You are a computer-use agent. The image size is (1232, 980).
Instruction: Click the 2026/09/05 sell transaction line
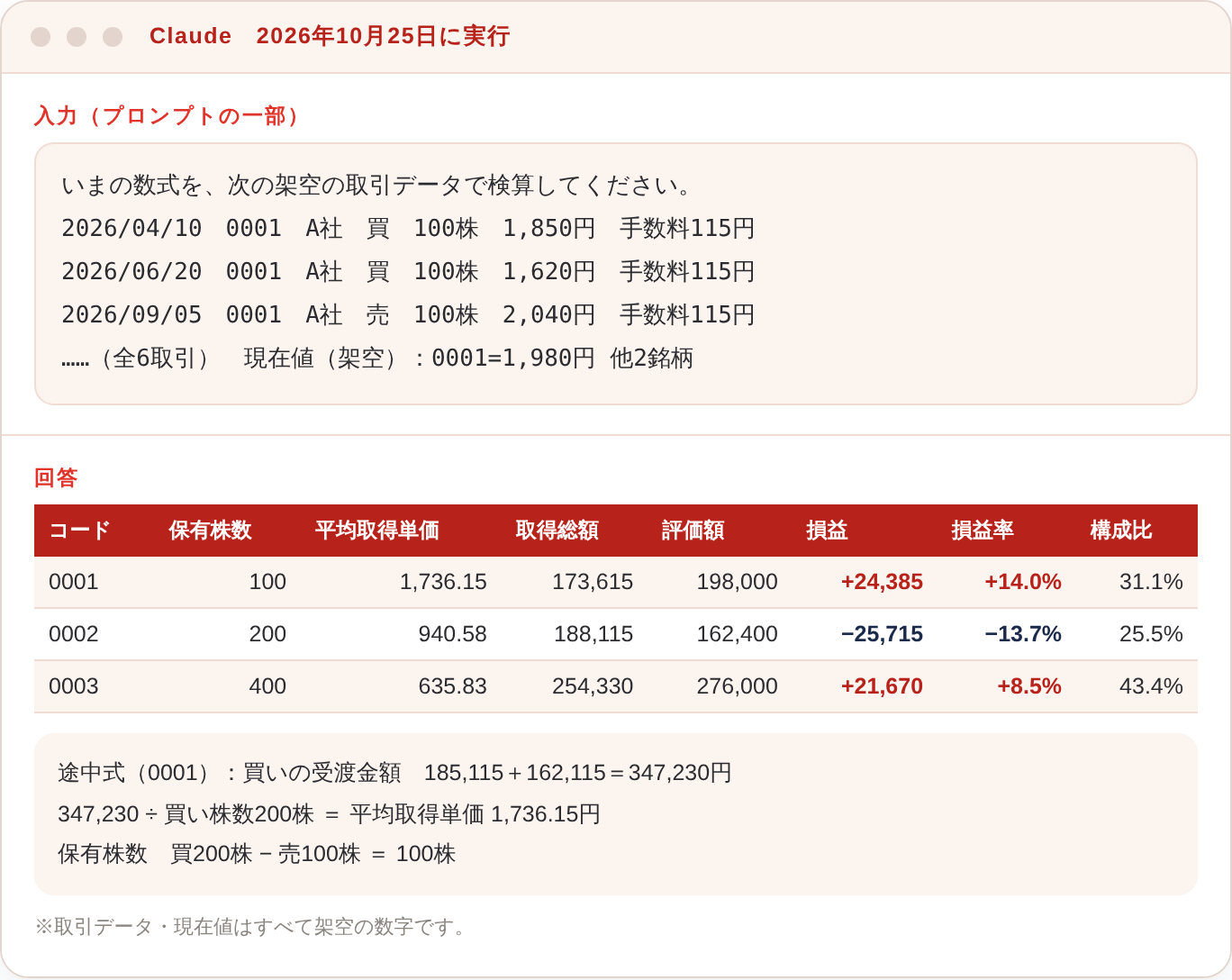408,314
